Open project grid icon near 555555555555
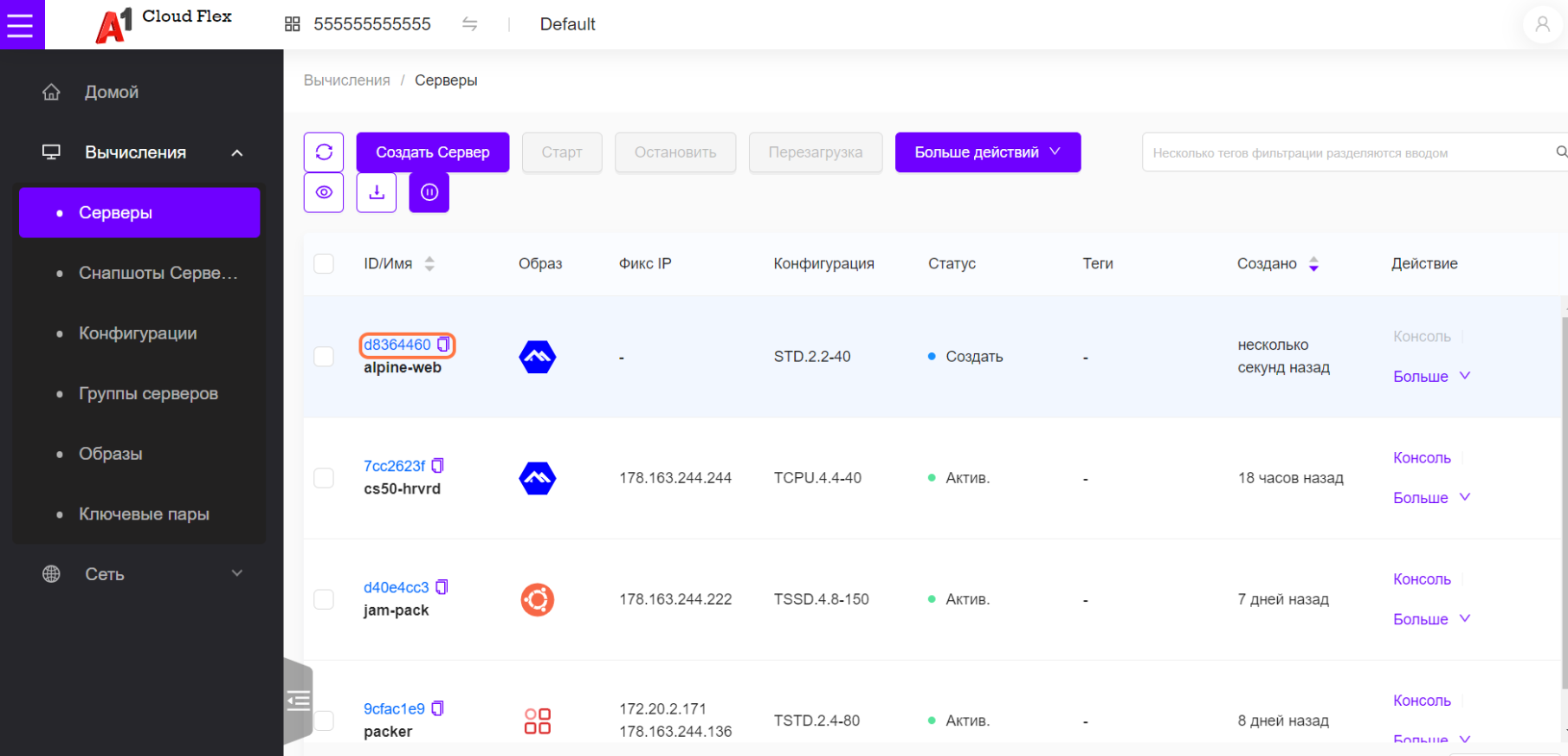 (293, 24)
